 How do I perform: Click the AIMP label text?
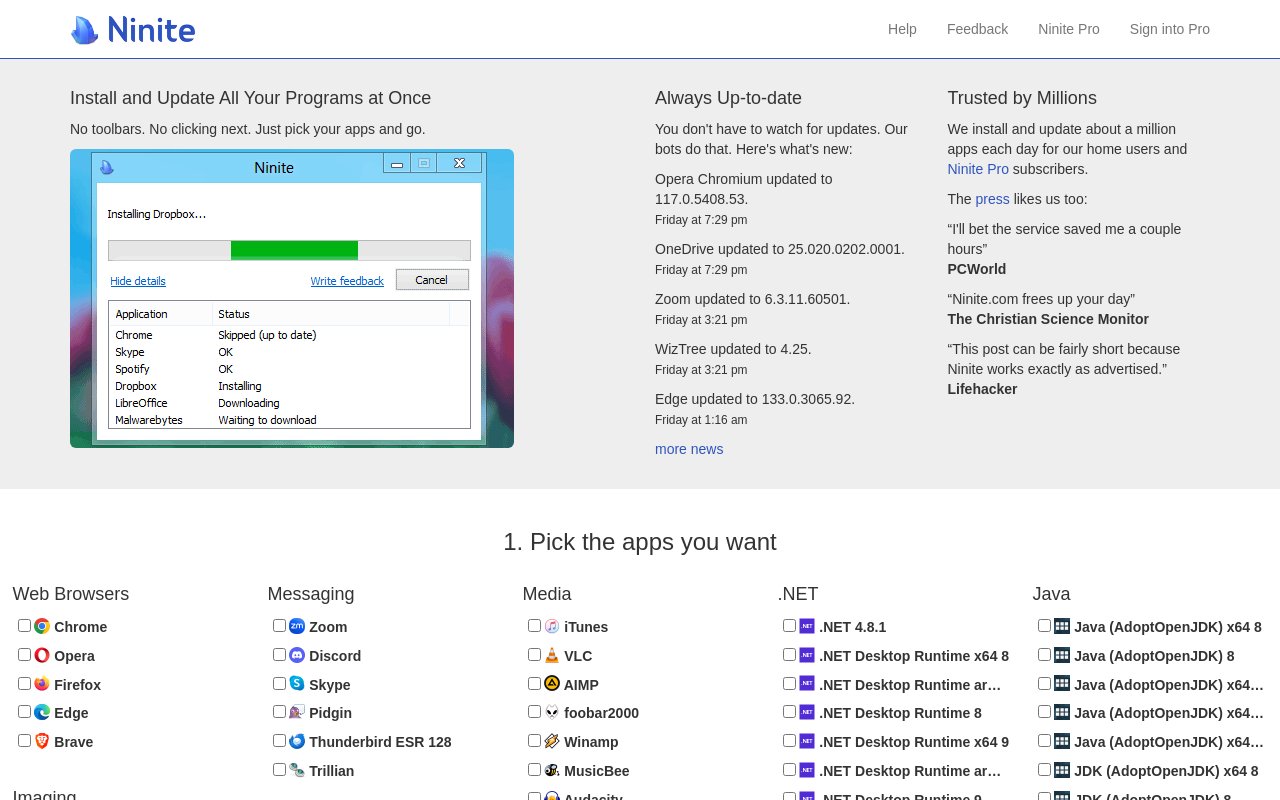tap(581, 685)
